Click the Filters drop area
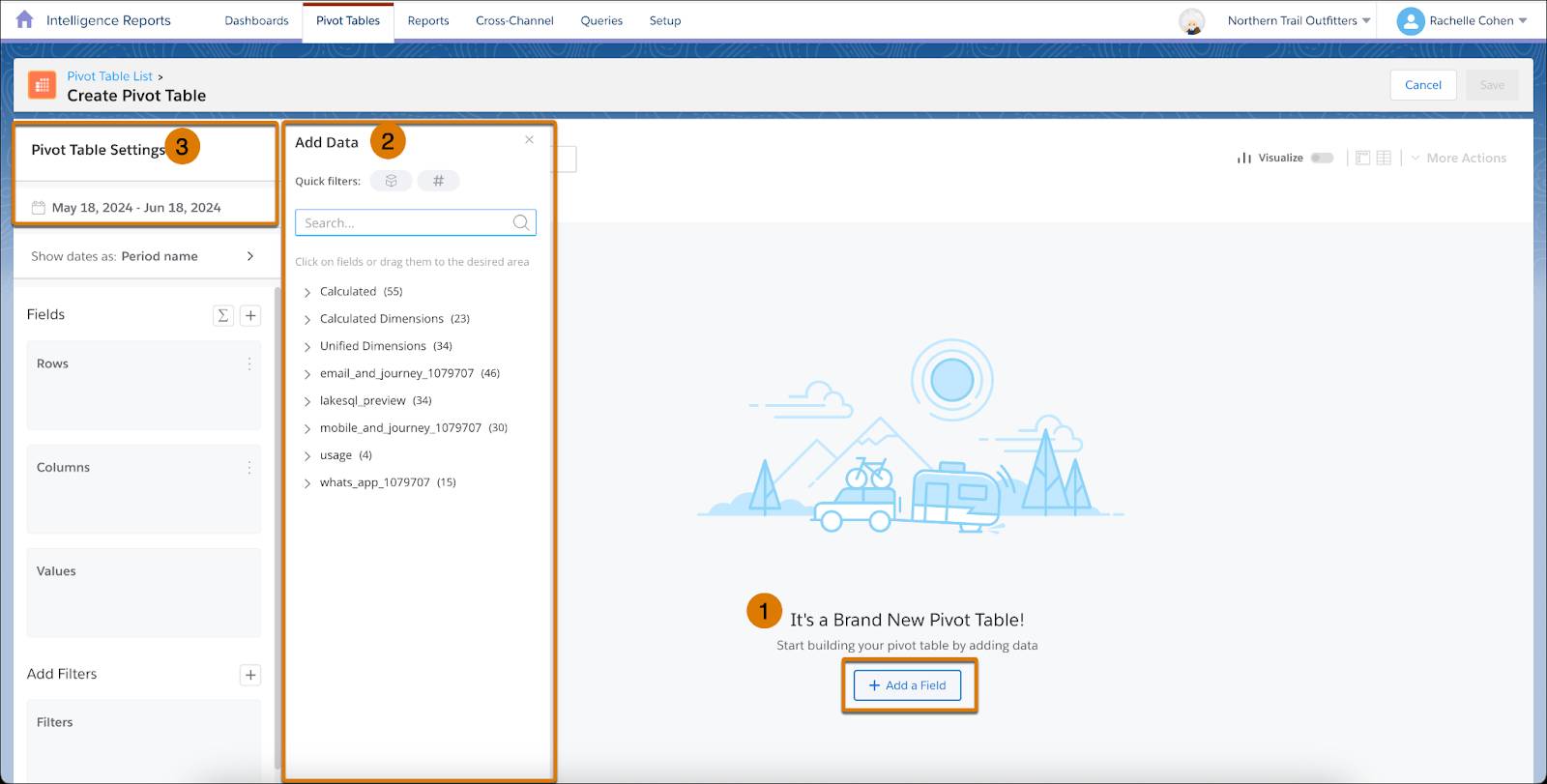The width and height of the screenshot is (1547, 784). [x=144, y=740]
